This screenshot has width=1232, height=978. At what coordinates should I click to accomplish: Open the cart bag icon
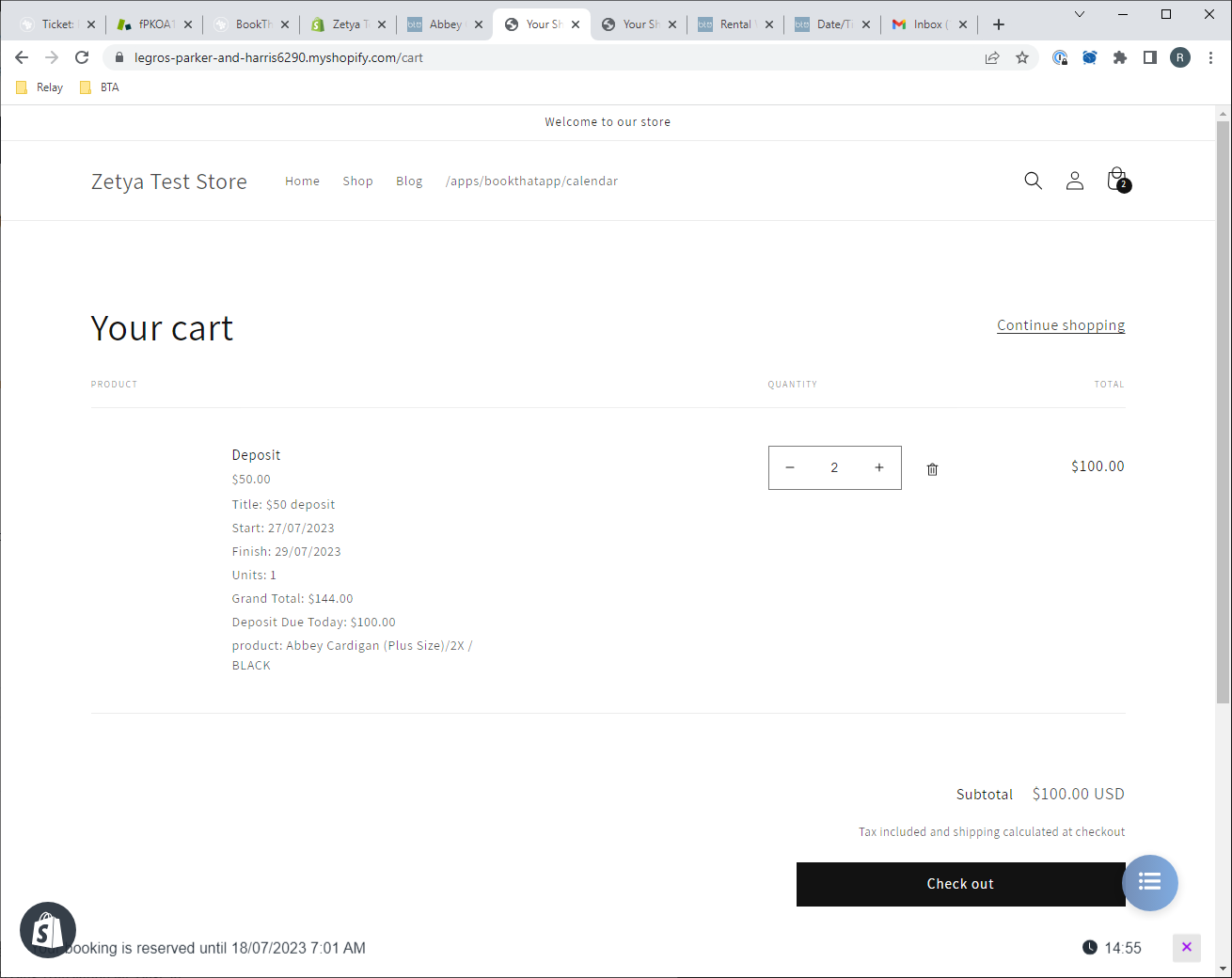tap(1116, 180)
